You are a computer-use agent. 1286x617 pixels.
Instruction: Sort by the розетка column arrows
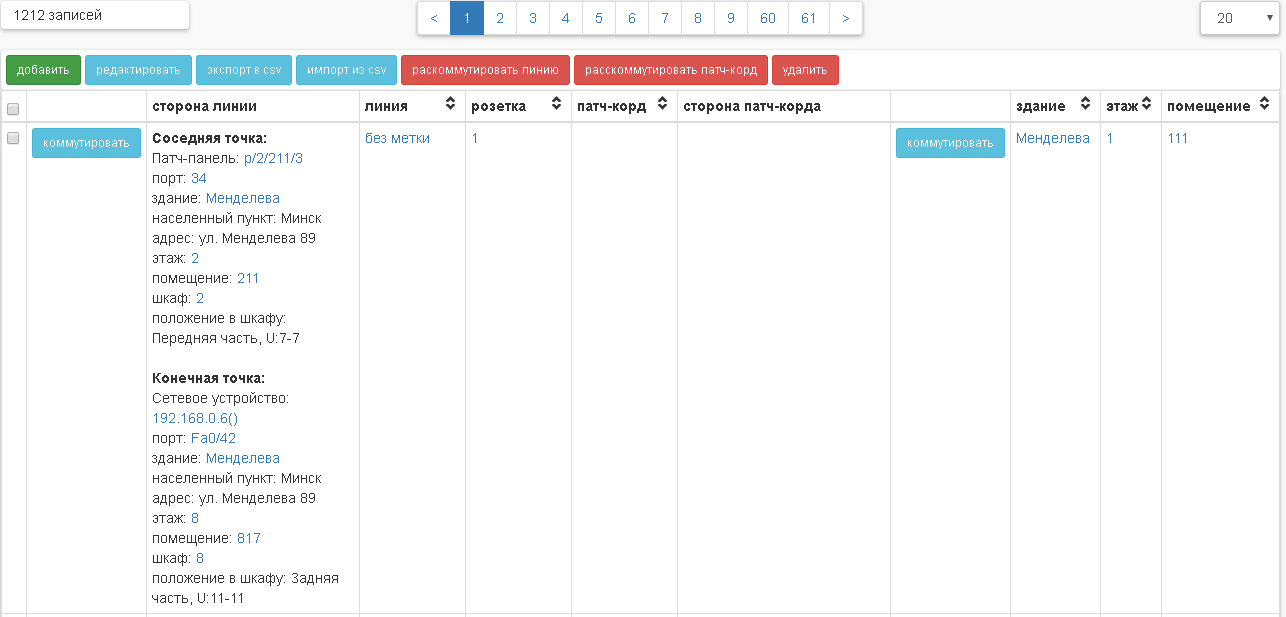click(556, 105)
